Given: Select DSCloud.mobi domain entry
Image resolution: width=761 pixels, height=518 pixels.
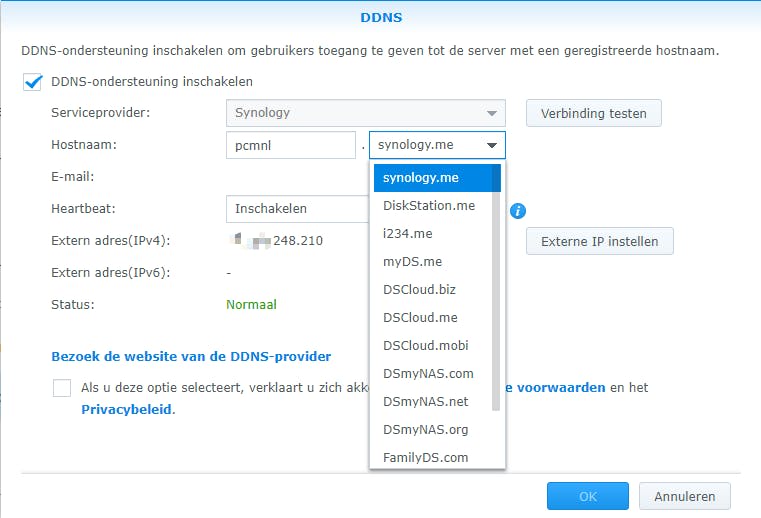Looking at the screenshot, I should pyautogui.click(x=425, y=346).
